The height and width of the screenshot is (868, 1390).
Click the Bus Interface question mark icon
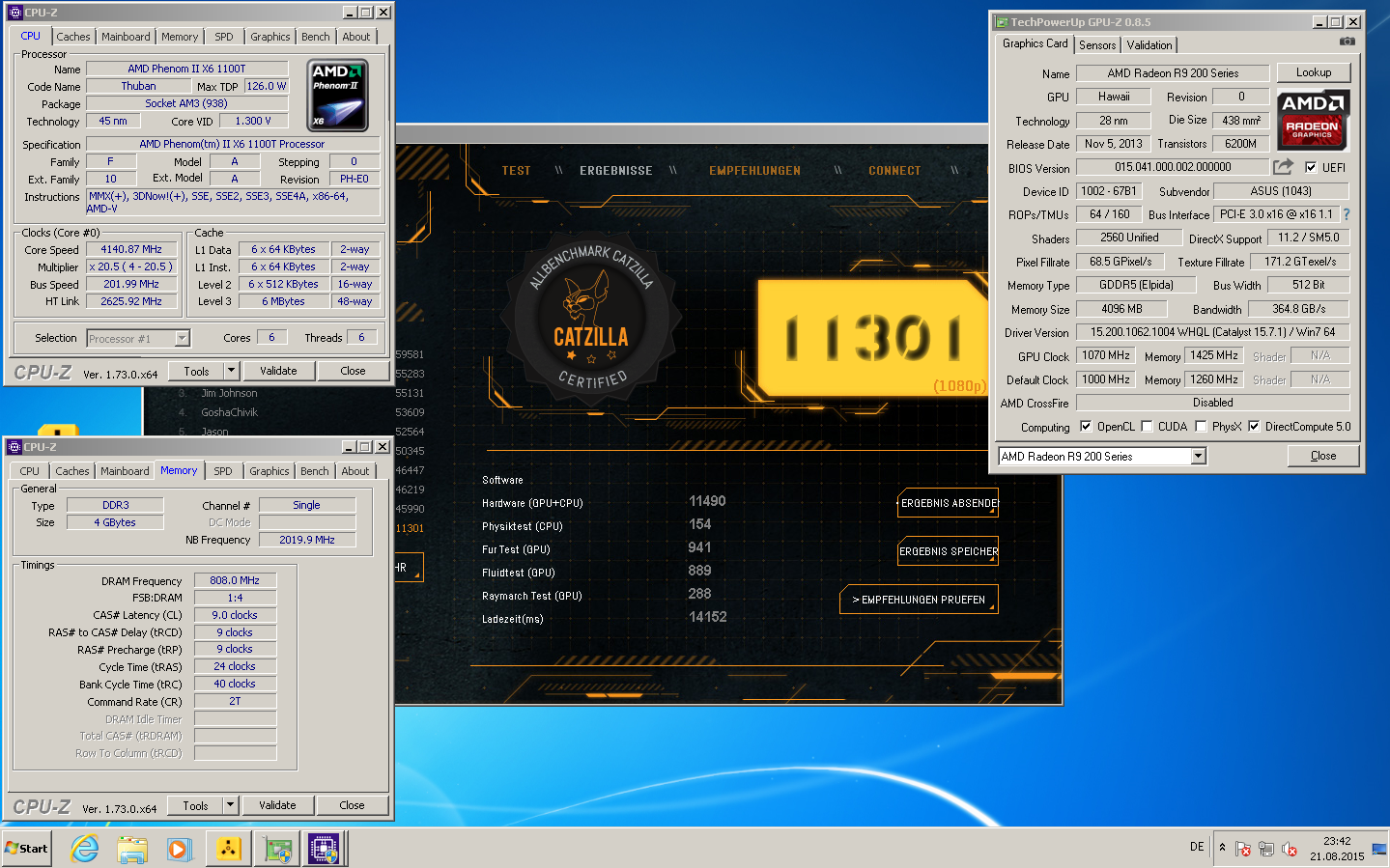1347,214
